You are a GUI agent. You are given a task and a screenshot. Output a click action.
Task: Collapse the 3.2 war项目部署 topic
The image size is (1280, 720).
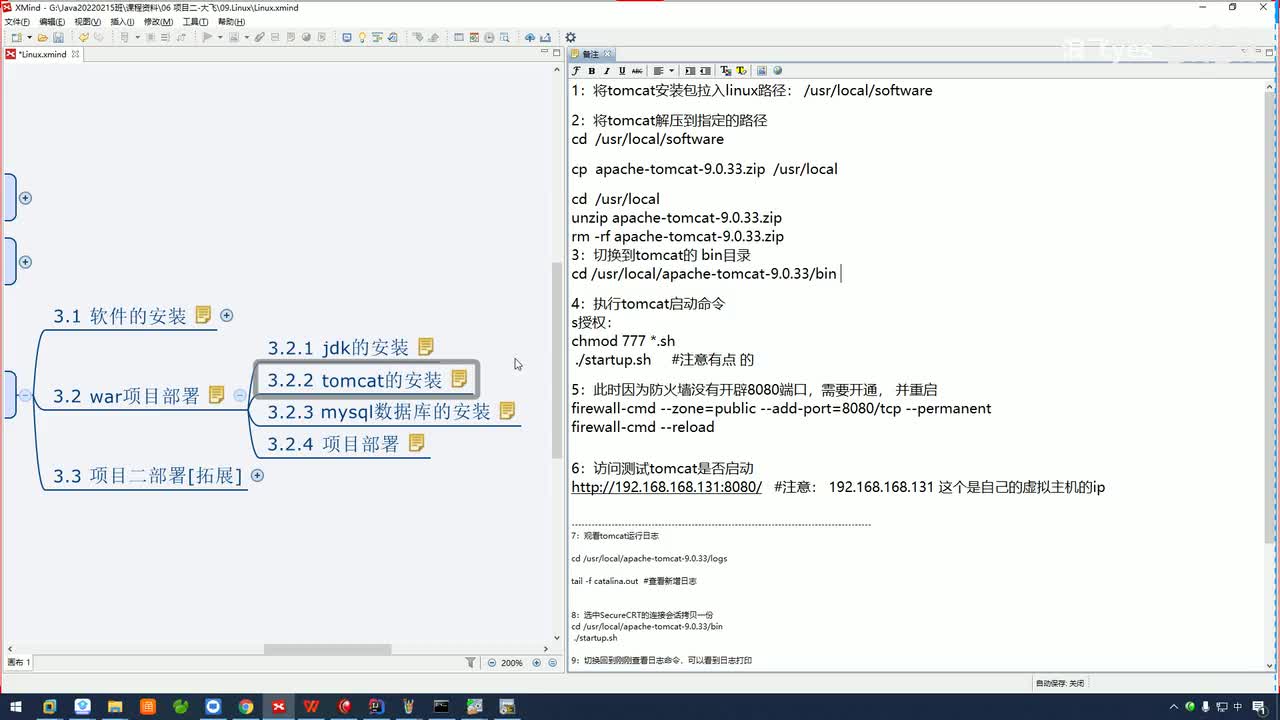(x=240, y=395)
